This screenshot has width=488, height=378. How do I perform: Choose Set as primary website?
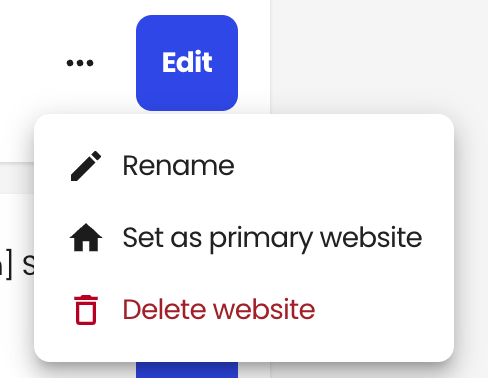point(244,238)
